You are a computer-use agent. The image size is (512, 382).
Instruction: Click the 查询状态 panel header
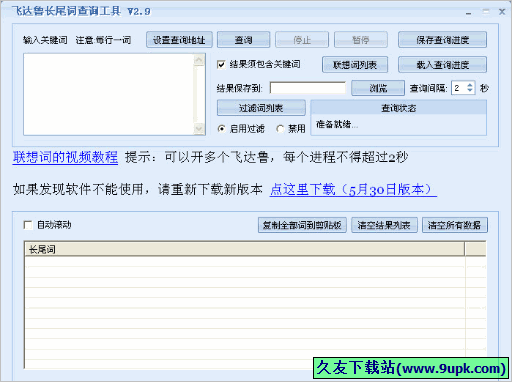398,108
